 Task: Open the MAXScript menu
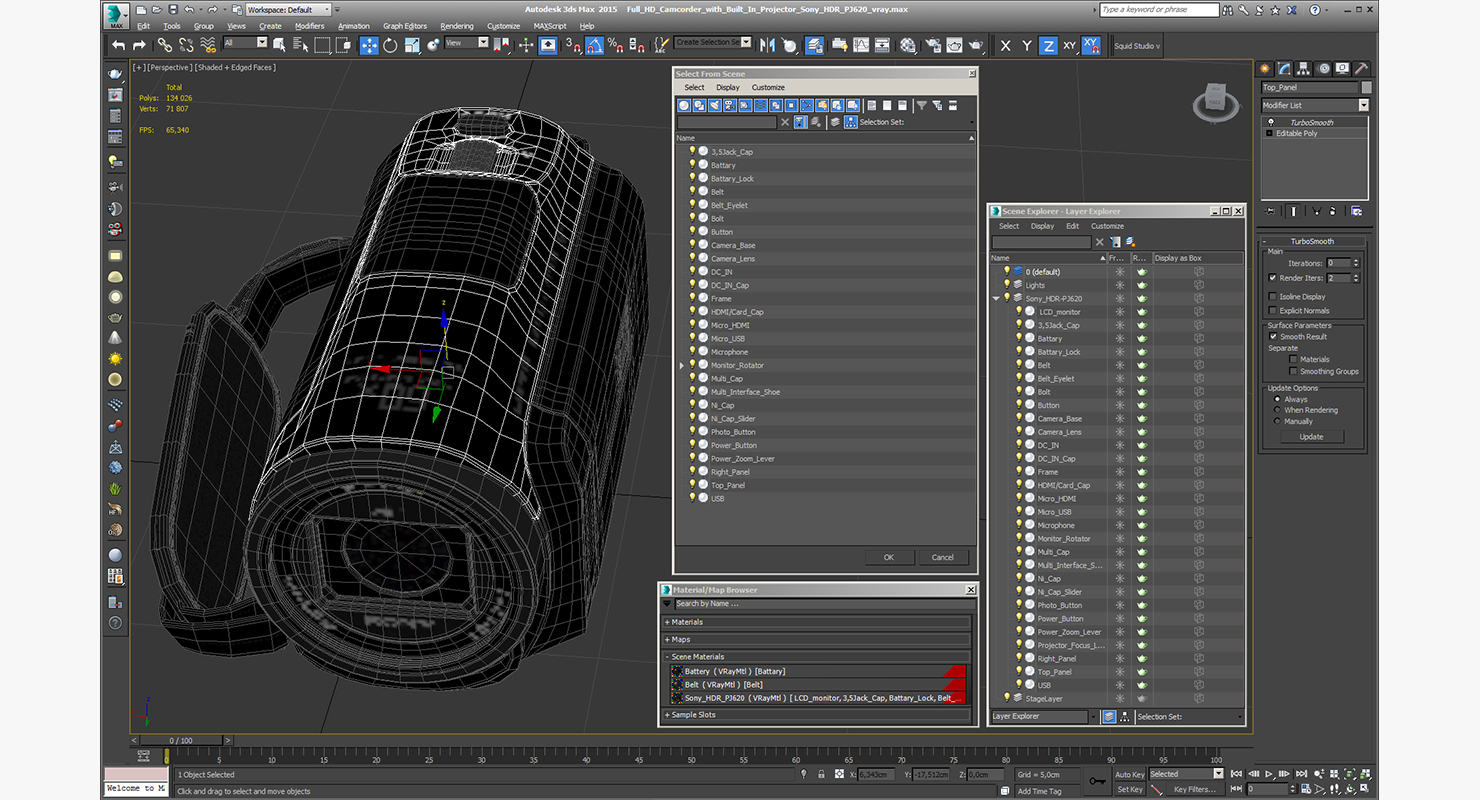pos(550,26)
